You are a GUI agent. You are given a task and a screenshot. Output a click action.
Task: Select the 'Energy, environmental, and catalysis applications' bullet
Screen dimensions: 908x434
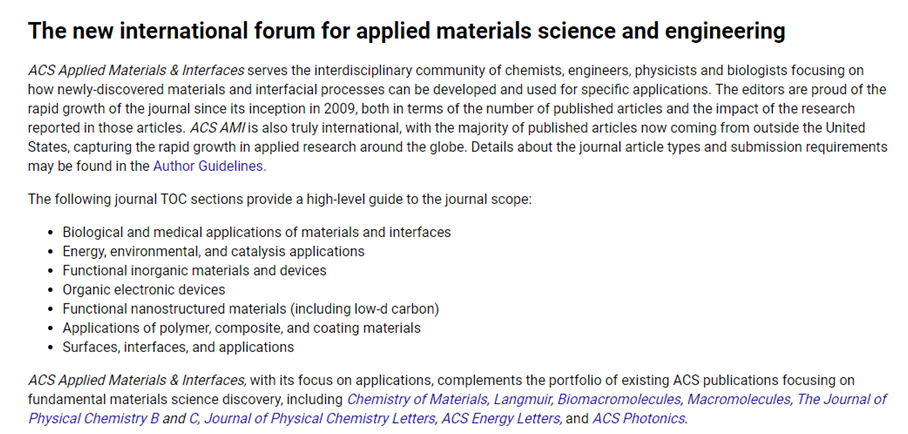(x=213, y=251)
